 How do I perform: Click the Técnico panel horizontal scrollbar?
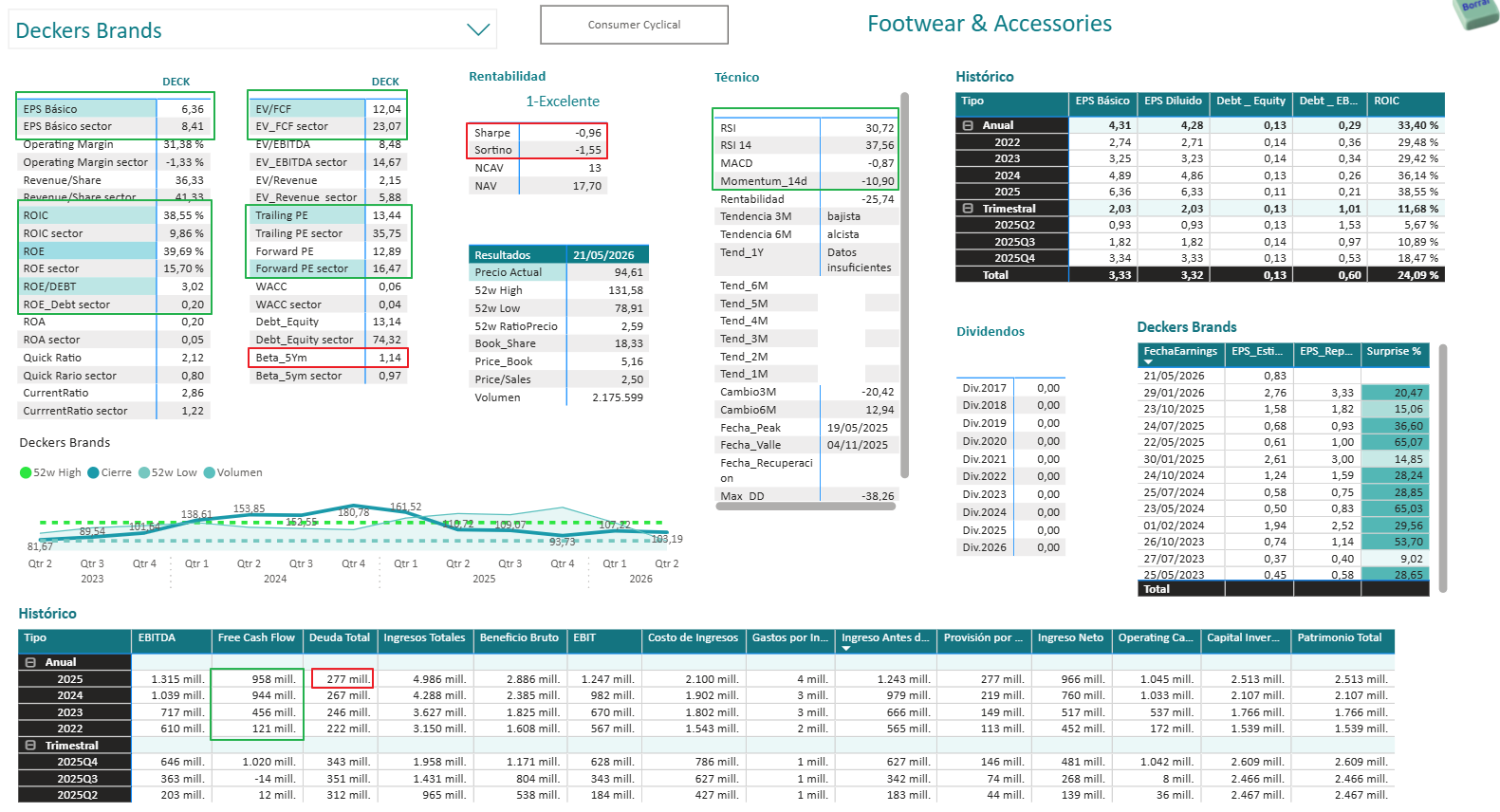pos(806,507)
